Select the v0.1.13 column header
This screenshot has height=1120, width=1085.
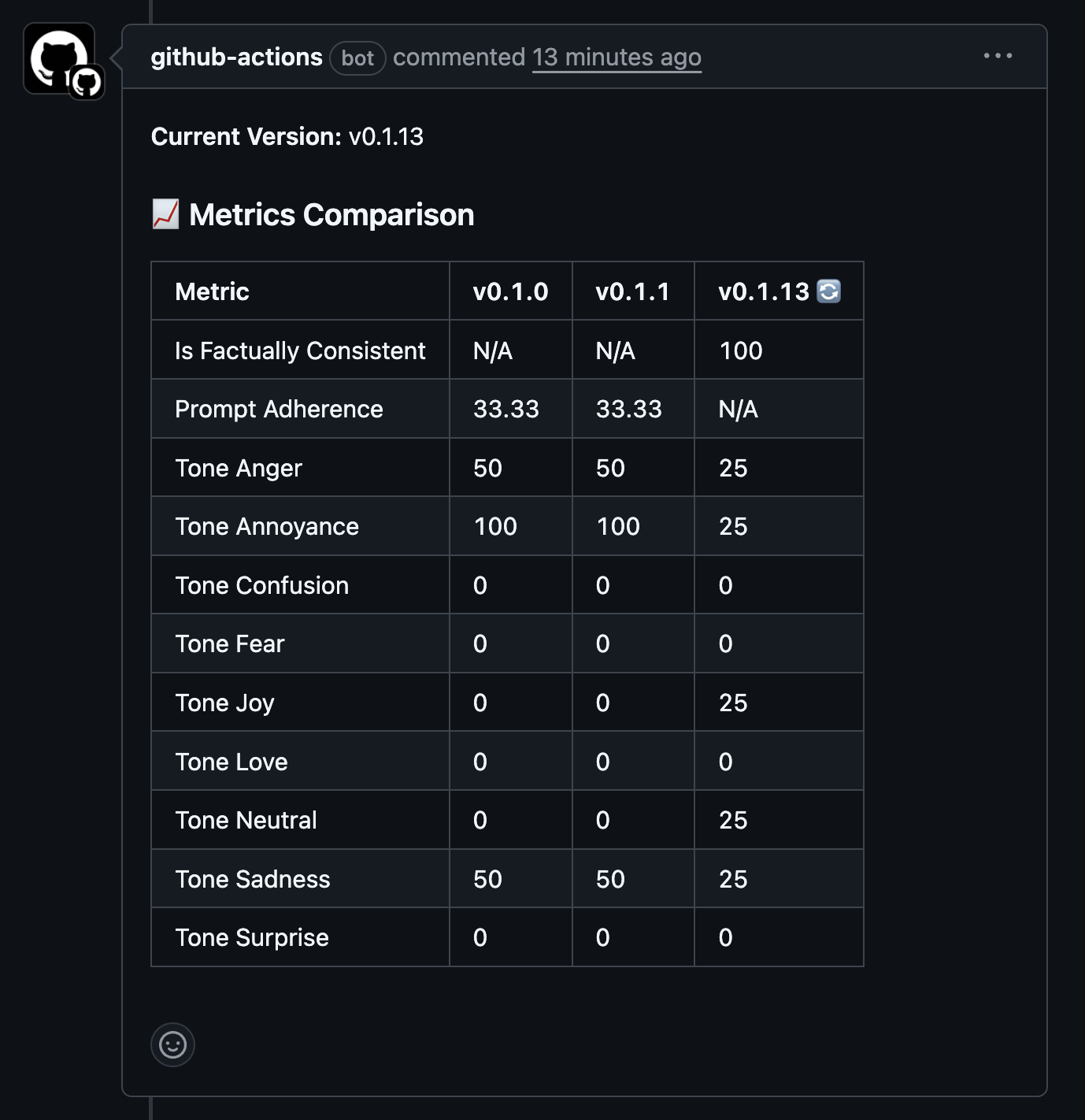coord(764,291)
